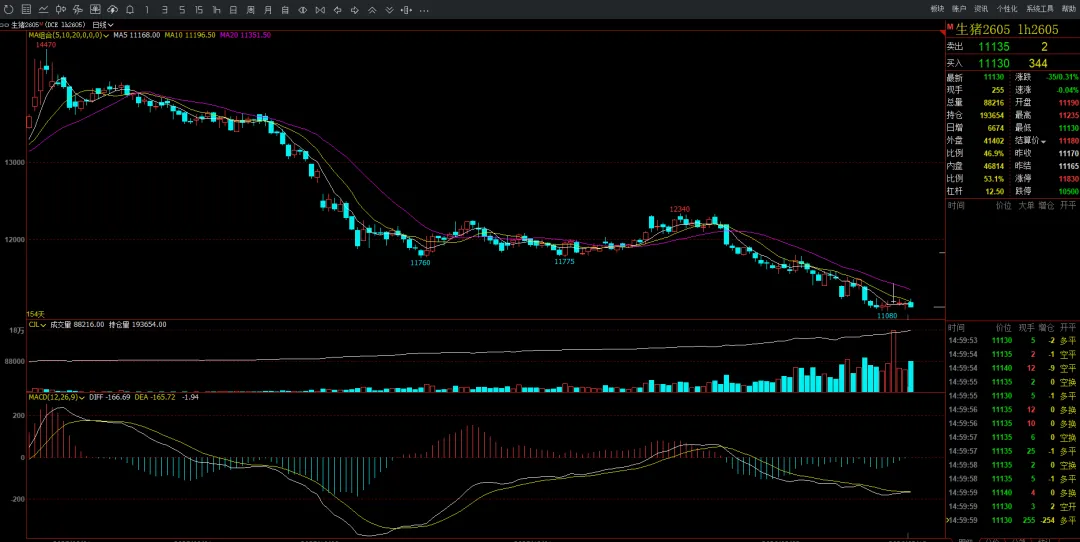Switch to the intraday line chart icon
1080x542 pixels.
(43, 10)
